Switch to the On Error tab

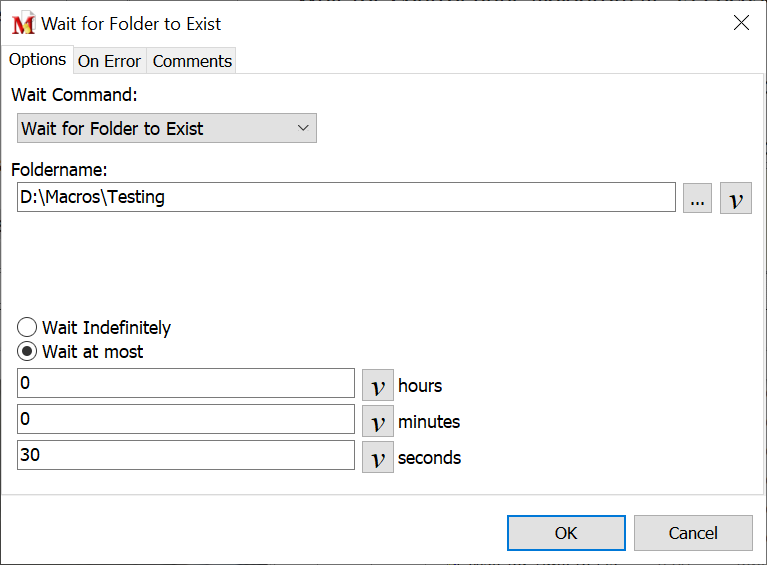(109, 61)
